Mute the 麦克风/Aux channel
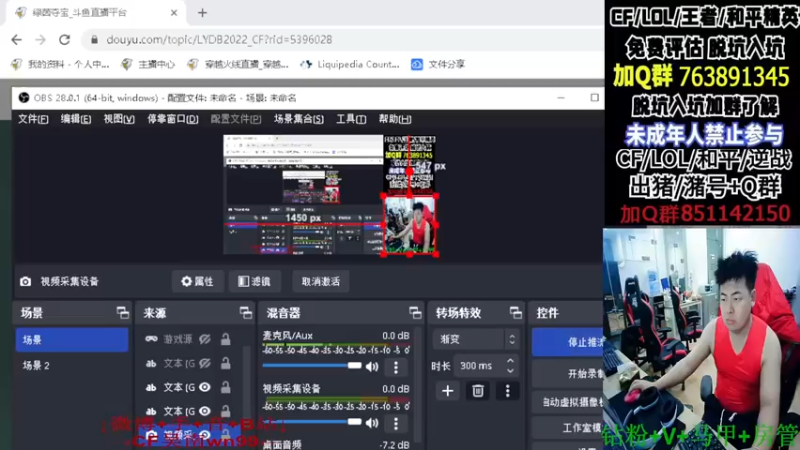The image size is (800, 450). (372, 366)
